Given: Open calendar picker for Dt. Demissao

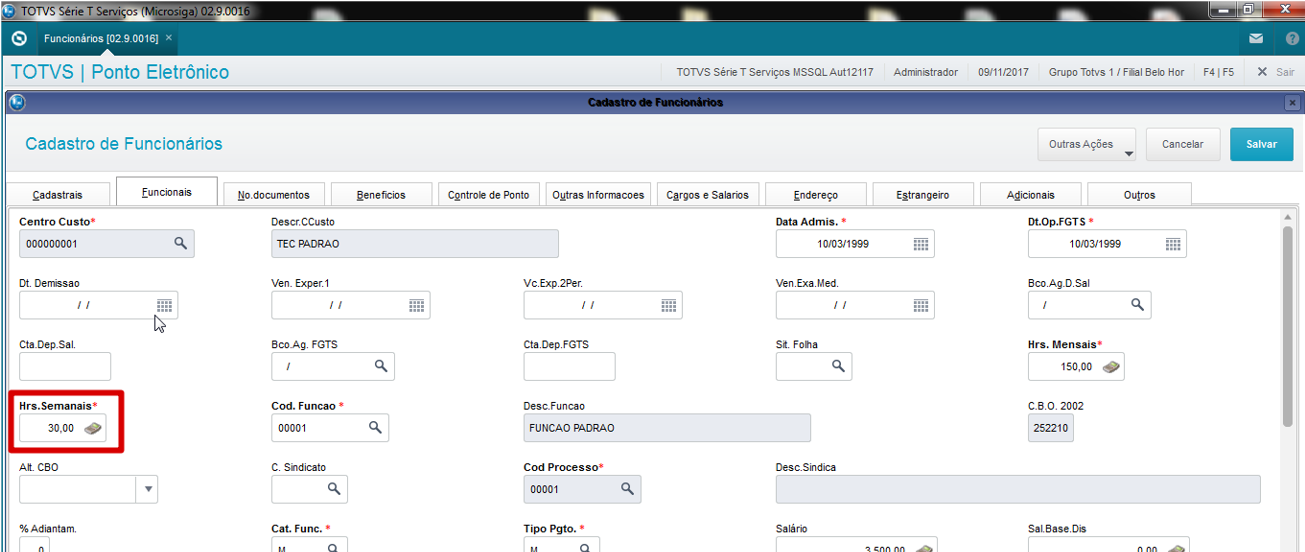Looking at the screenshot, I should [x=164, y=305].
